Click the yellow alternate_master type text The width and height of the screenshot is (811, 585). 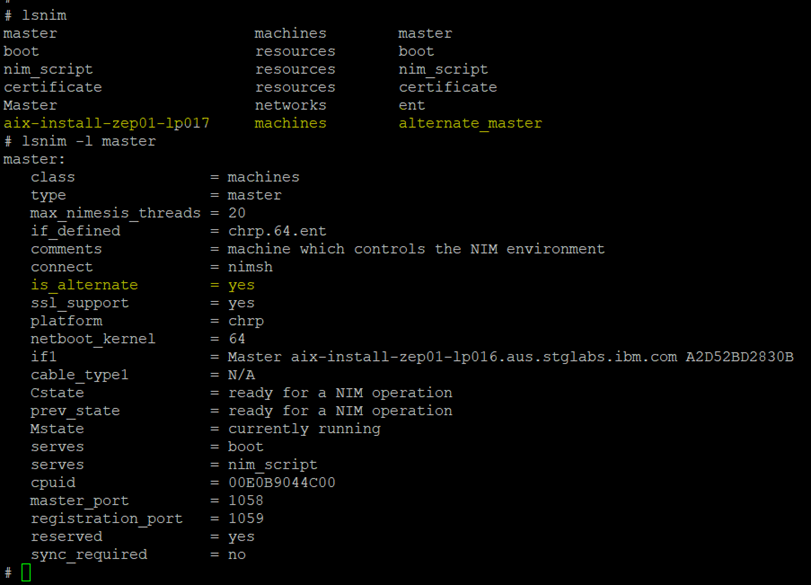[470, 123]
